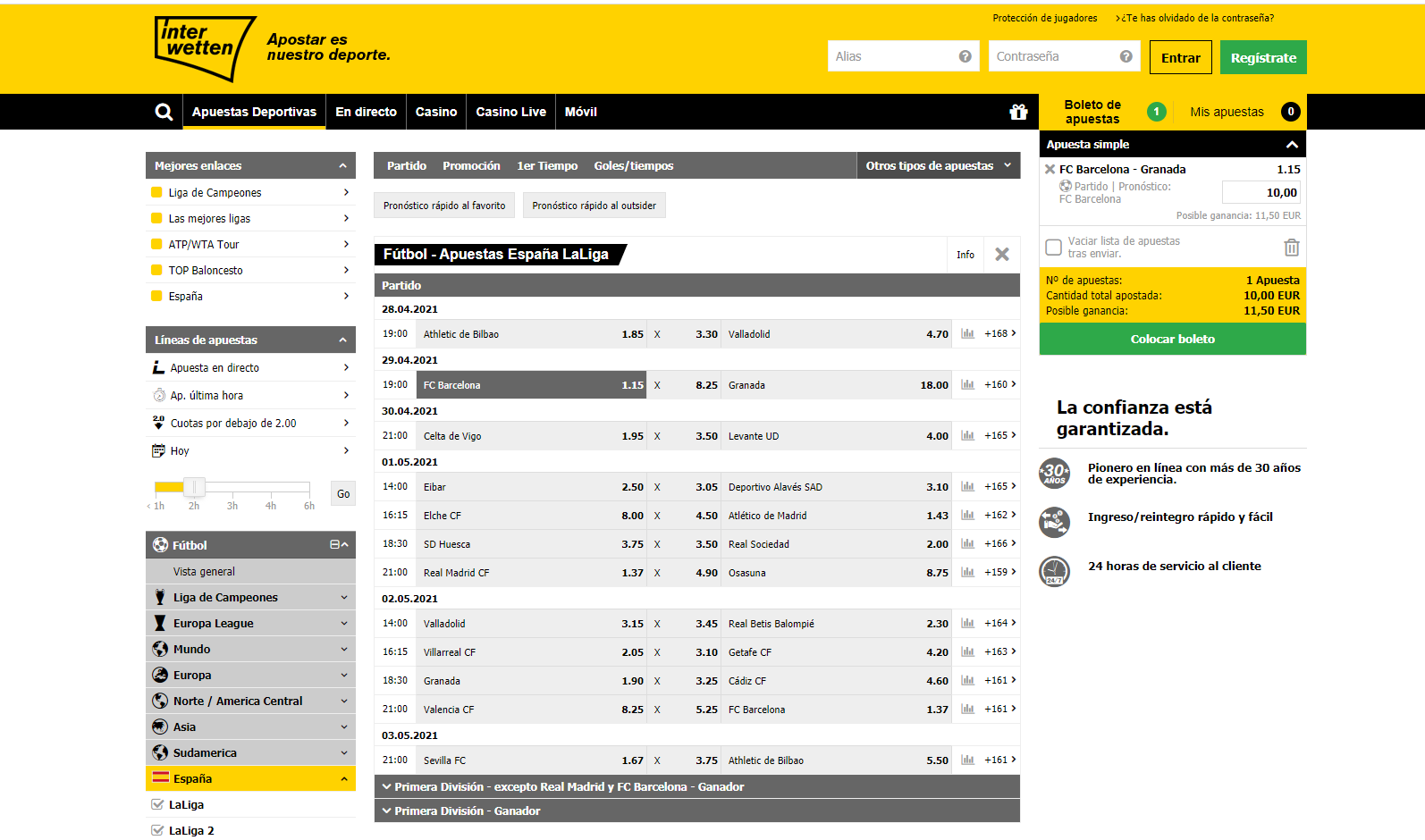This screenshot has height=840, width=1425.
Task: Switch to the Promoción tab
Action: point(471,165)
